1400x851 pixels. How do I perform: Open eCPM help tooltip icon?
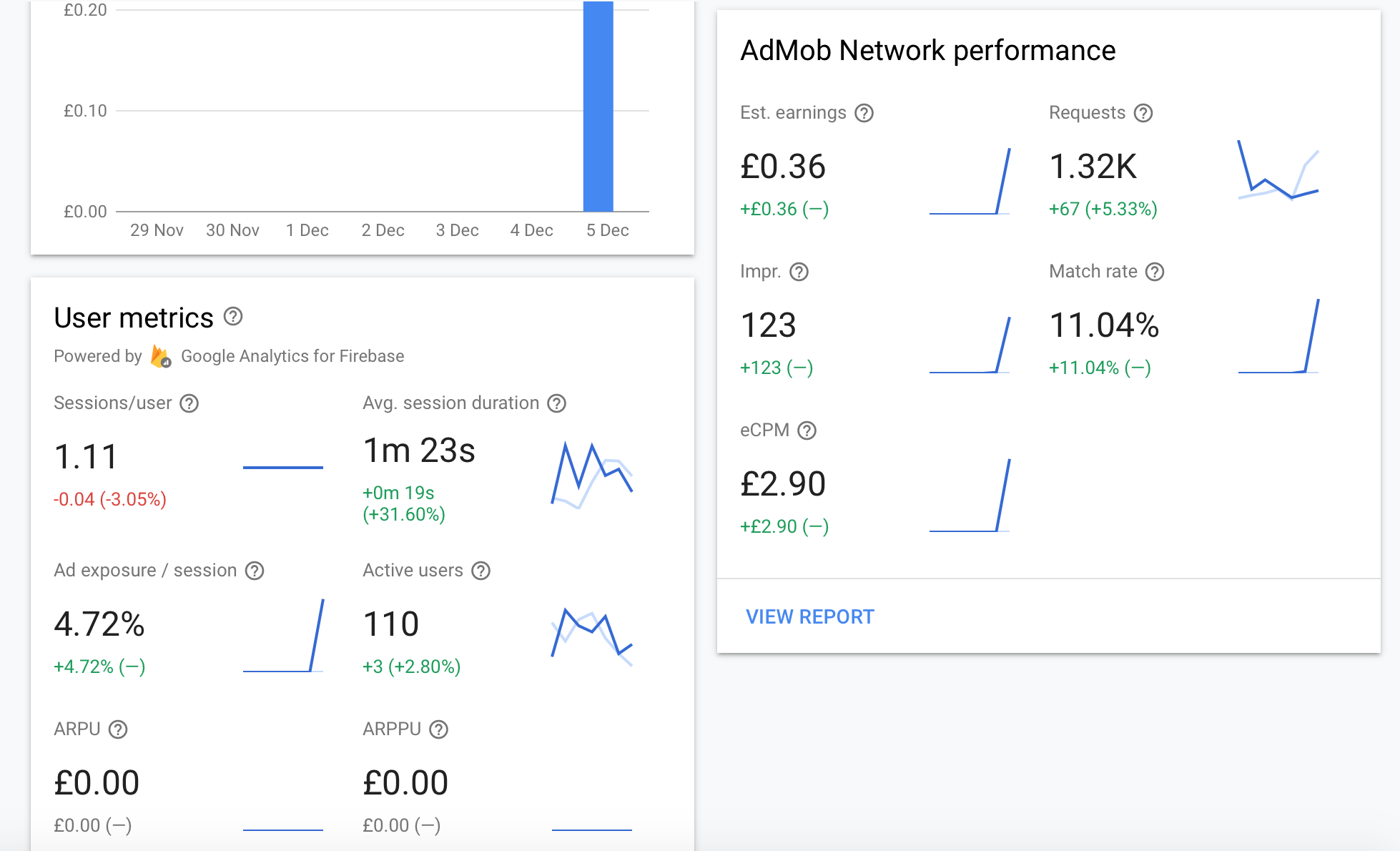tap(807, 431)
